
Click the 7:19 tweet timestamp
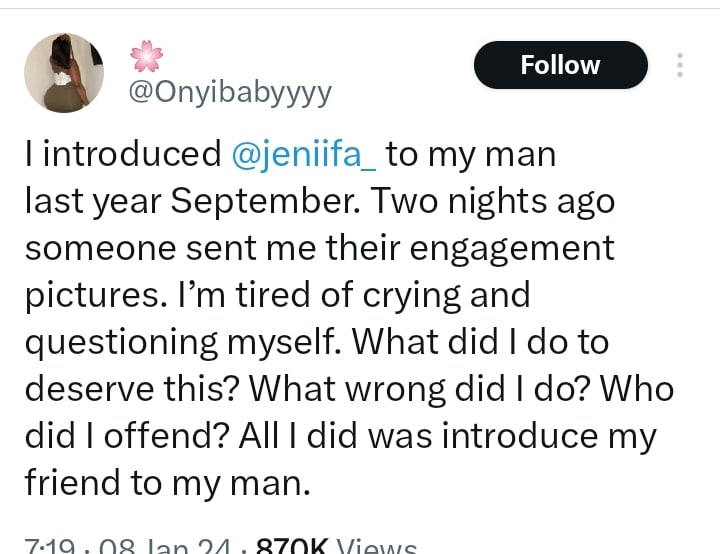44,547
